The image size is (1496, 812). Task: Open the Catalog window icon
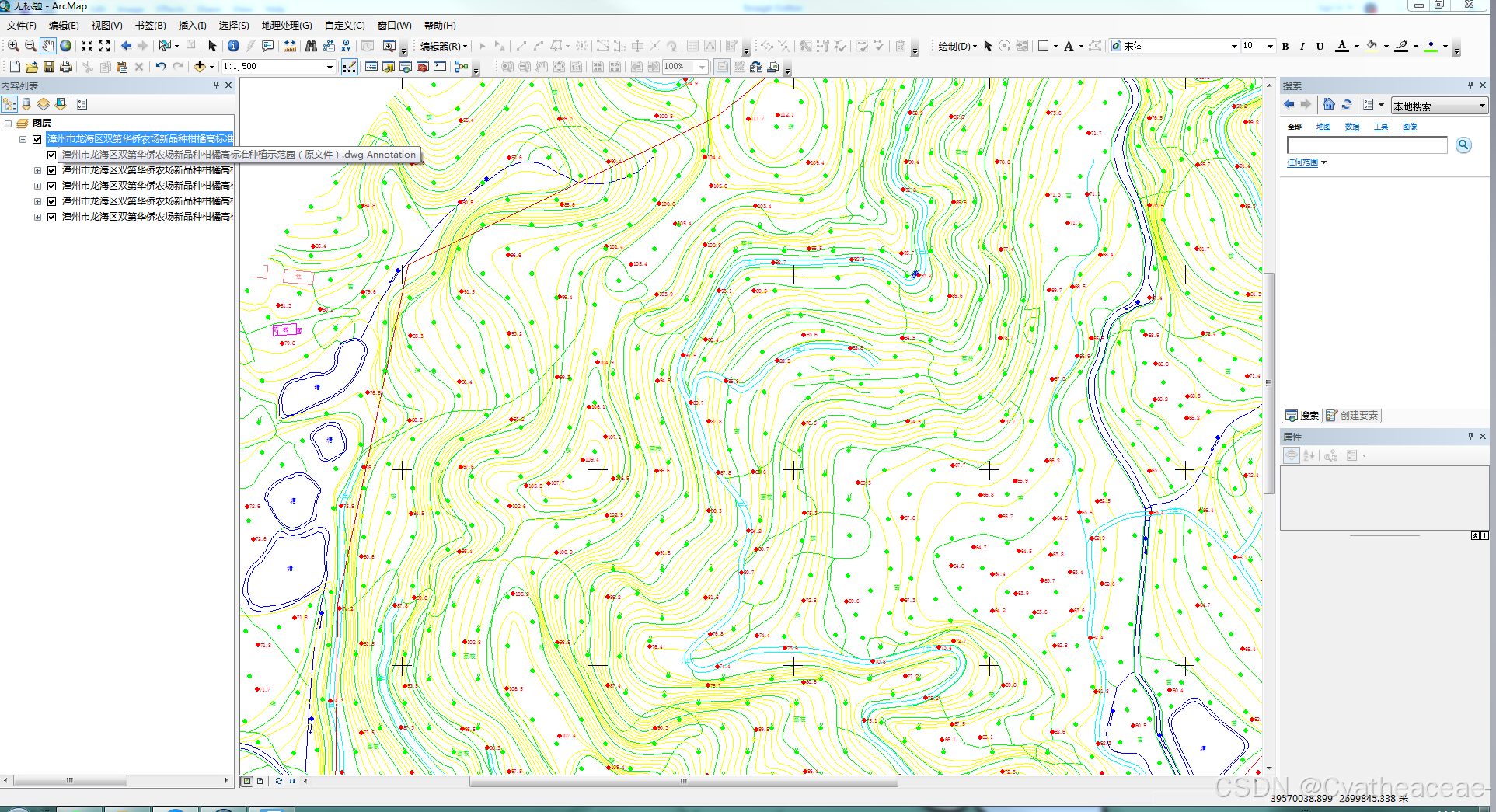click(389, 67)
